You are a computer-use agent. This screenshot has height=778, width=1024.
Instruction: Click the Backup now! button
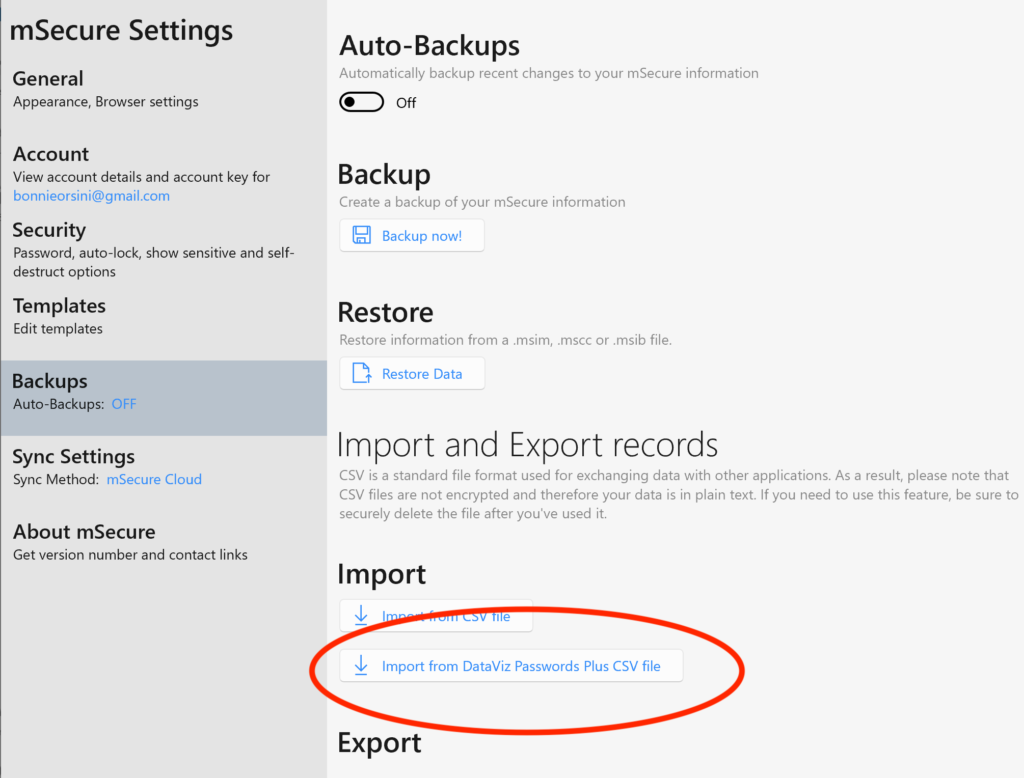pos(411,235)
